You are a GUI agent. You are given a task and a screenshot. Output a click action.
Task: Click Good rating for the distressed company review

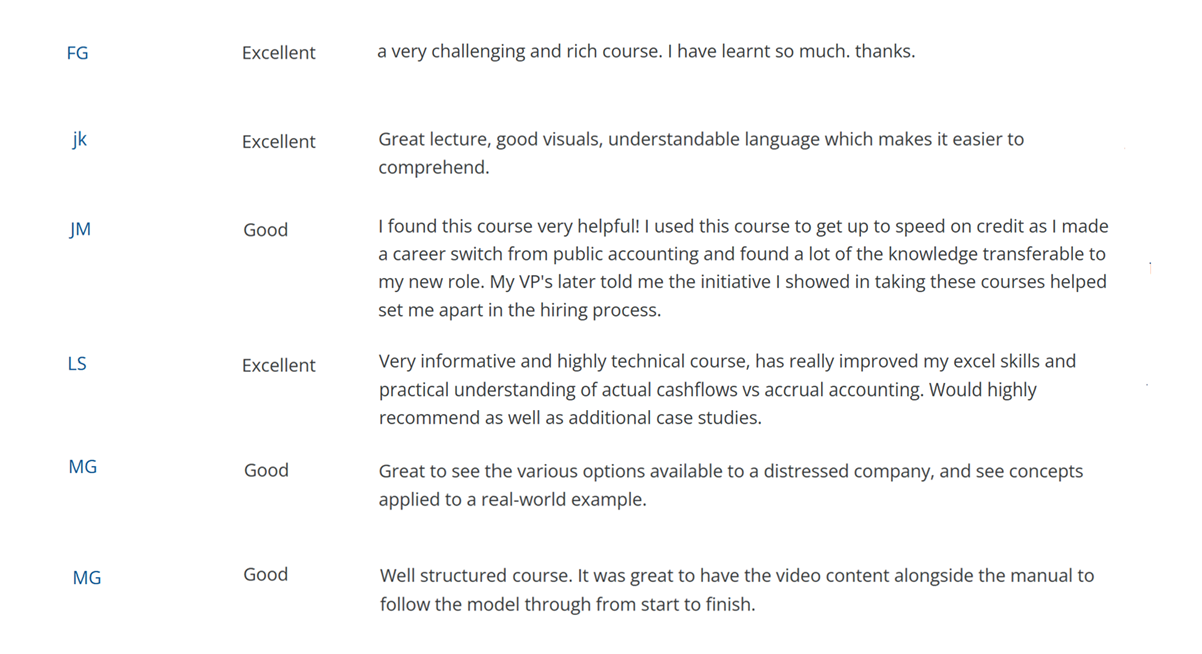pos(266,470)
